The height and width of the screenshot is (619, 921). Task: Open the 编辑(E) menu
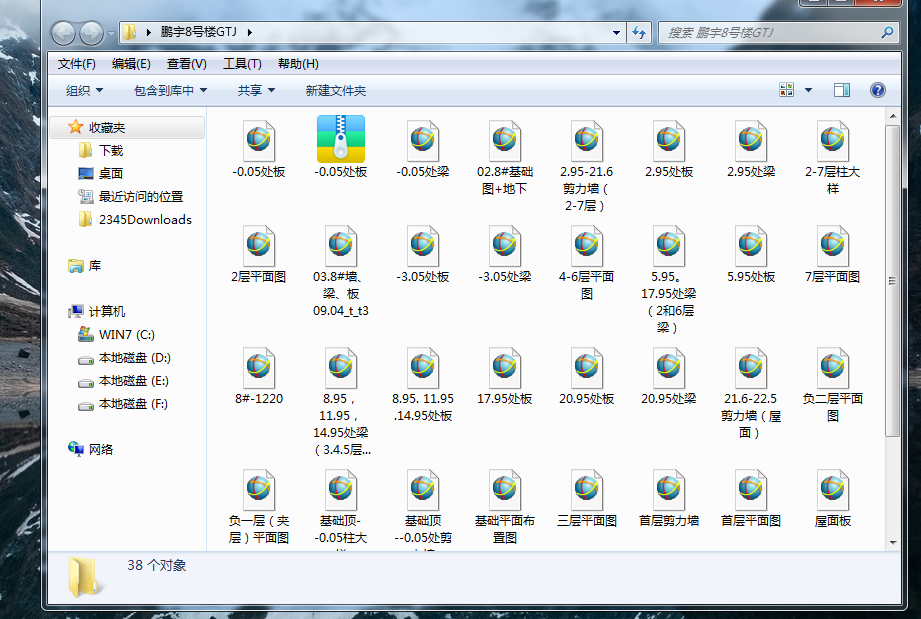[131, 63]
